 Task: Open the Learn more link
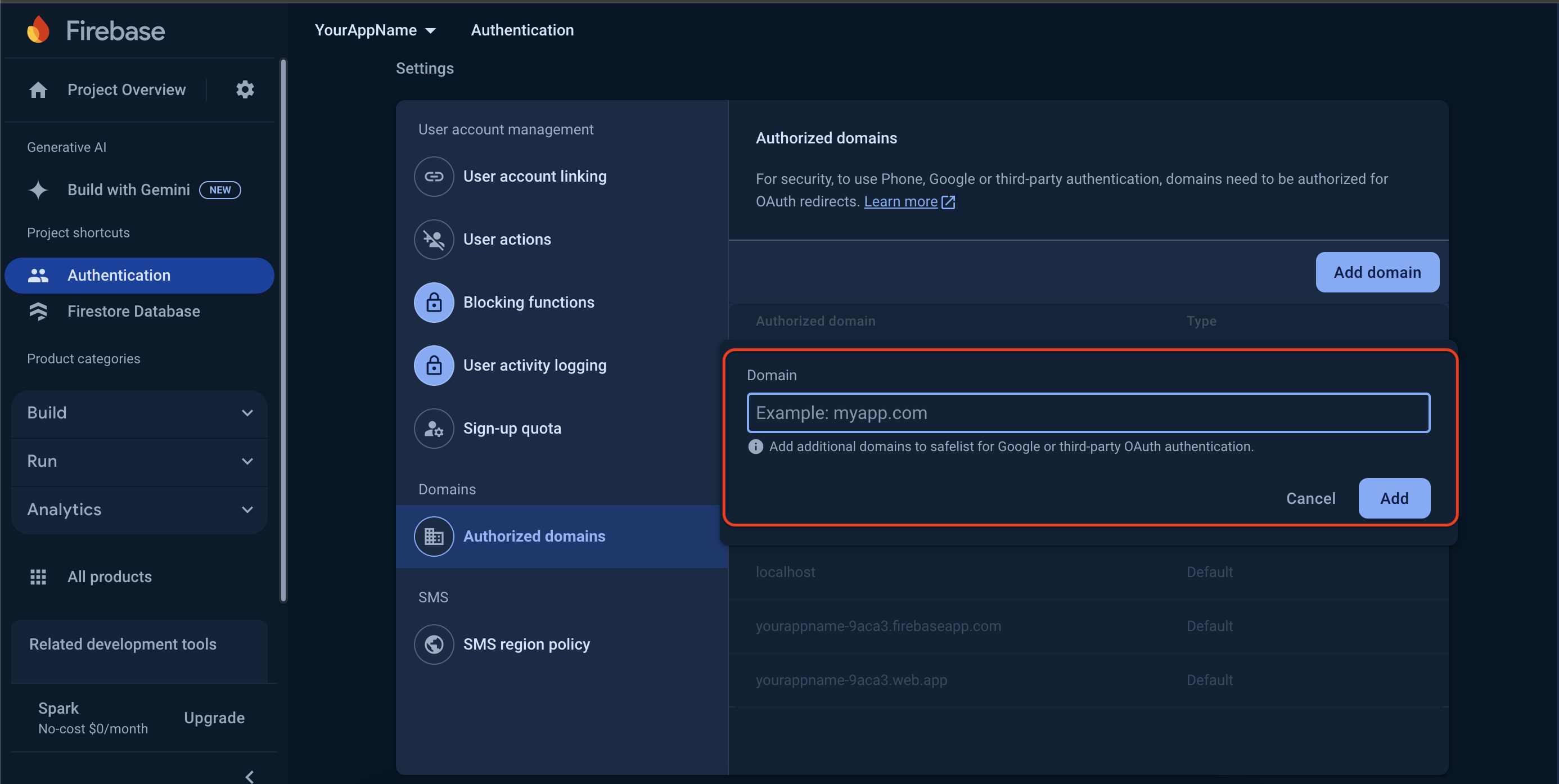[x=900, y=201]
